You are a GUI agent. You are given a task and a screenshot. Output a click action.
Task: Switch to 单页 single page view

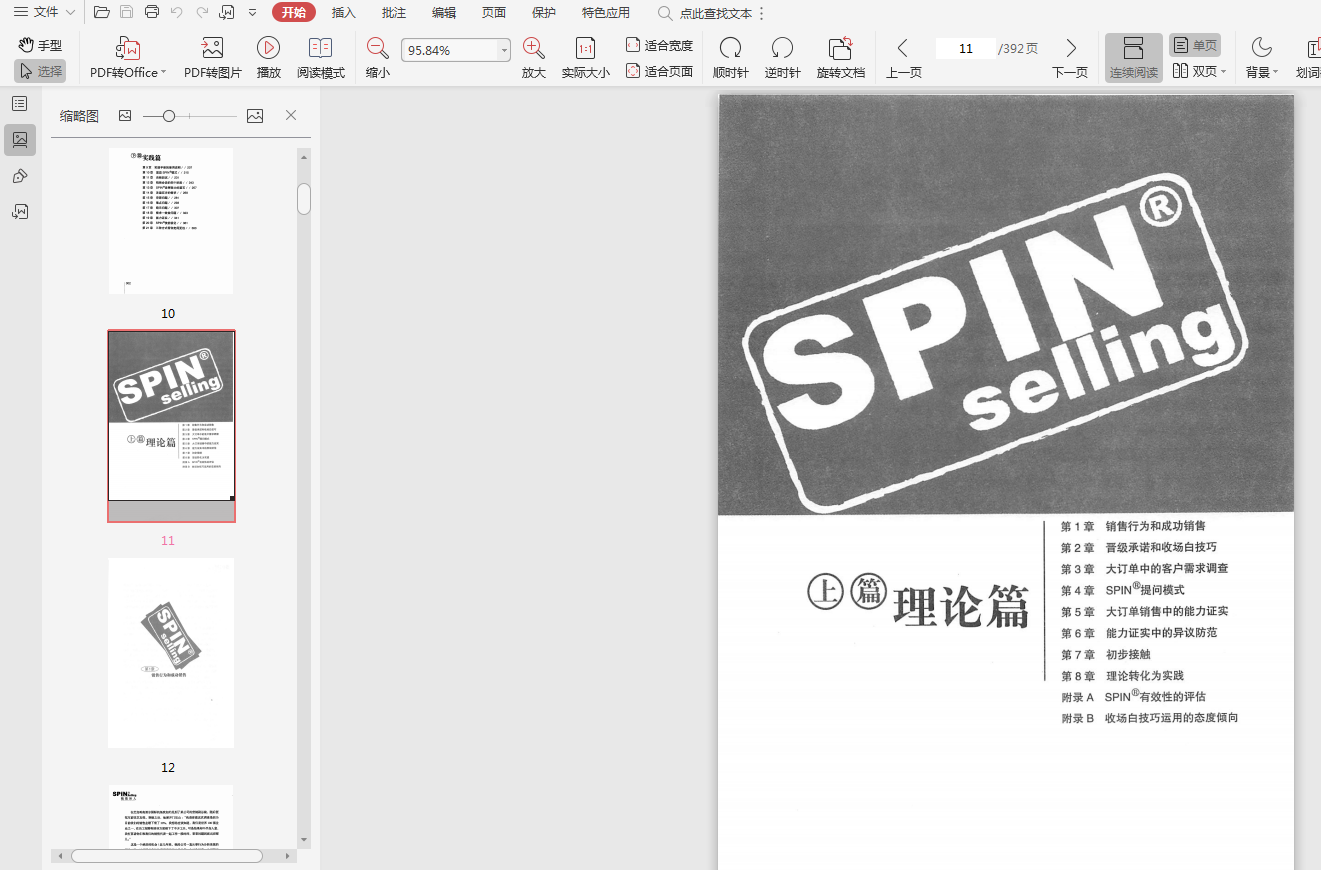[x=1195, y=45]
